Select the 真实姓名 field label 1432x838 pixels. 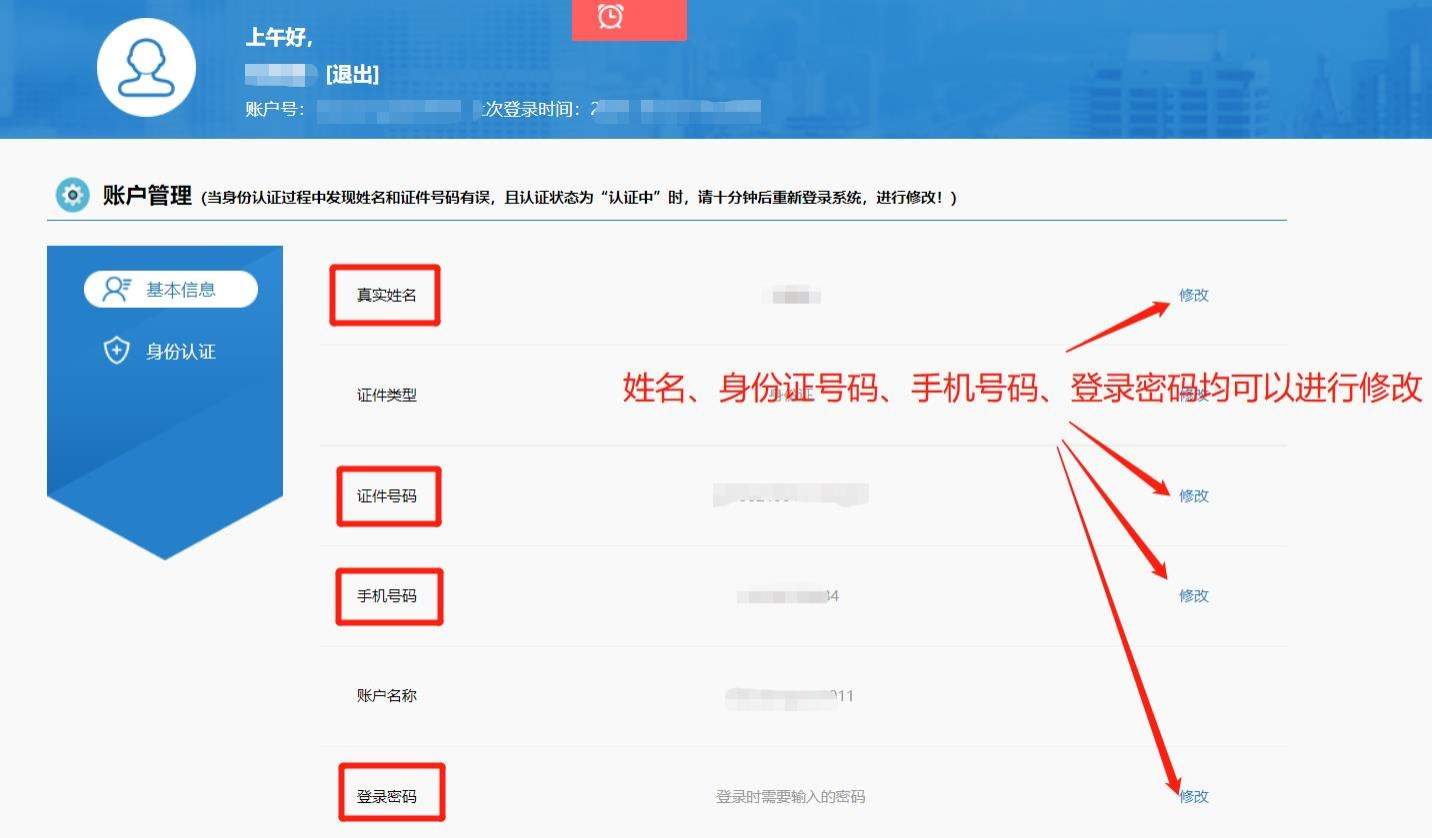[x=386, y=295]
